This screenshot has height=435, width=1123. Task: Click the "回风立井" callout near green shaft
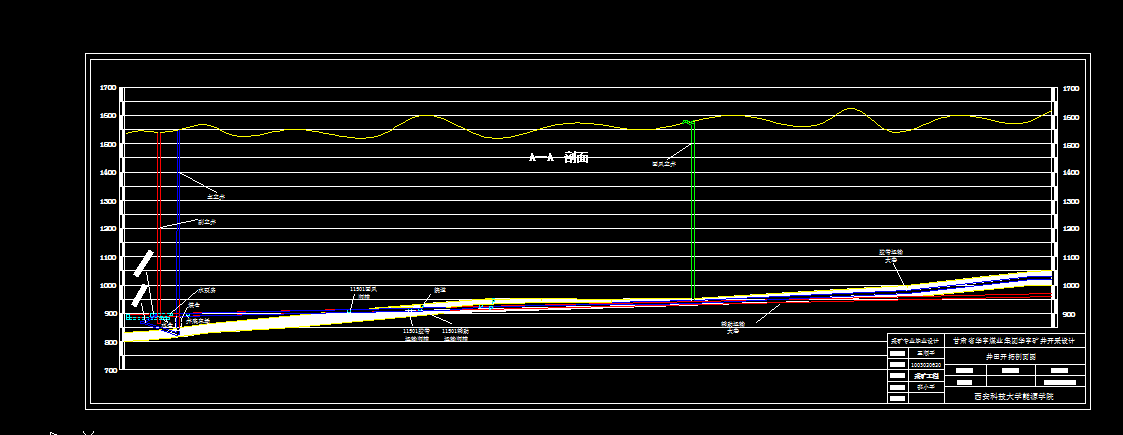(x=664, y=164)
